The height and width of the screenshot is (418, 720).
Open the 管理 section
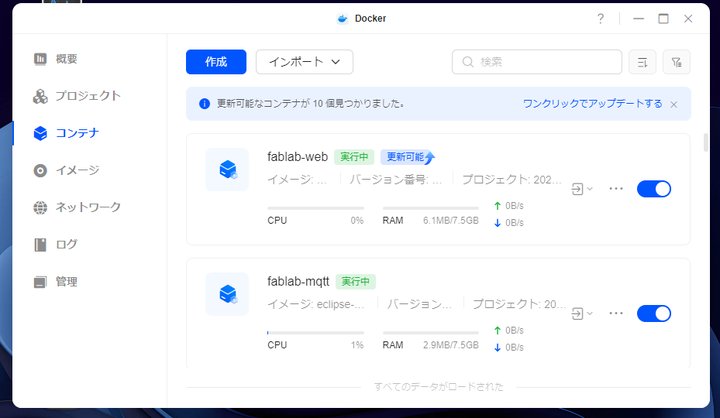click(x=55, y=282)
